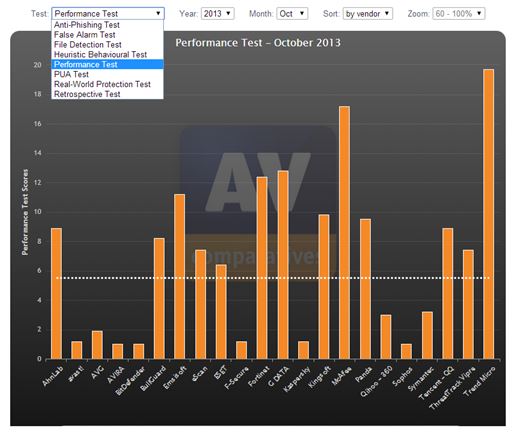
Task: Click the Symantec bar in the chart
Action: point(427,335)
